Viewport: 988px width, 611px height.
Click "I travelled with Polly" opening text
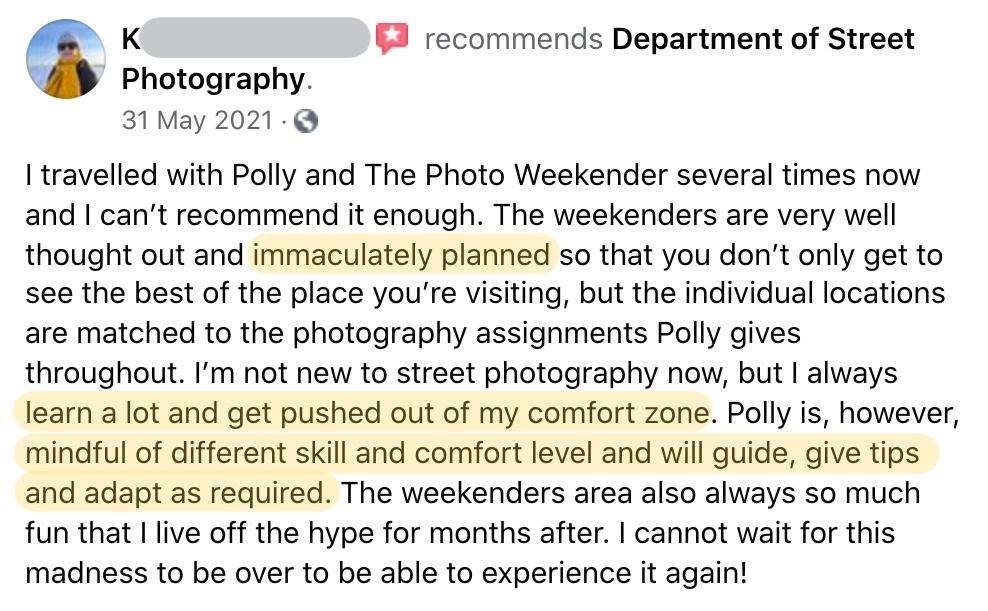click(147, 175)
